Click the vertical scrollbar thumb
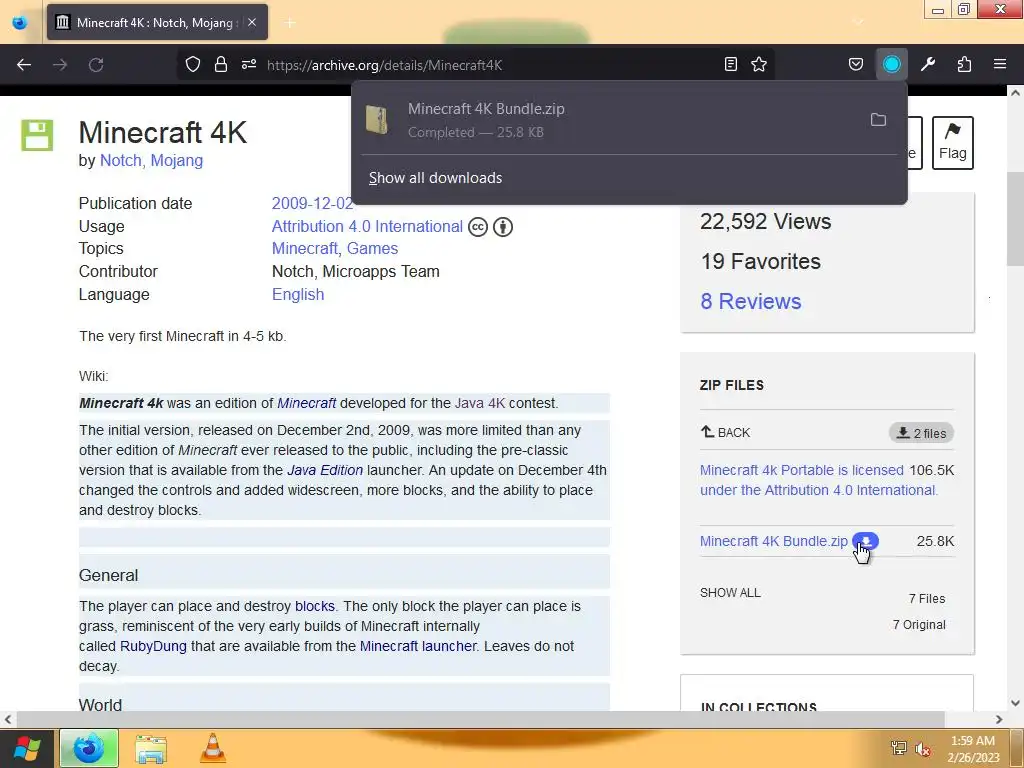Screen dimensions: 1024x768 1015,219
